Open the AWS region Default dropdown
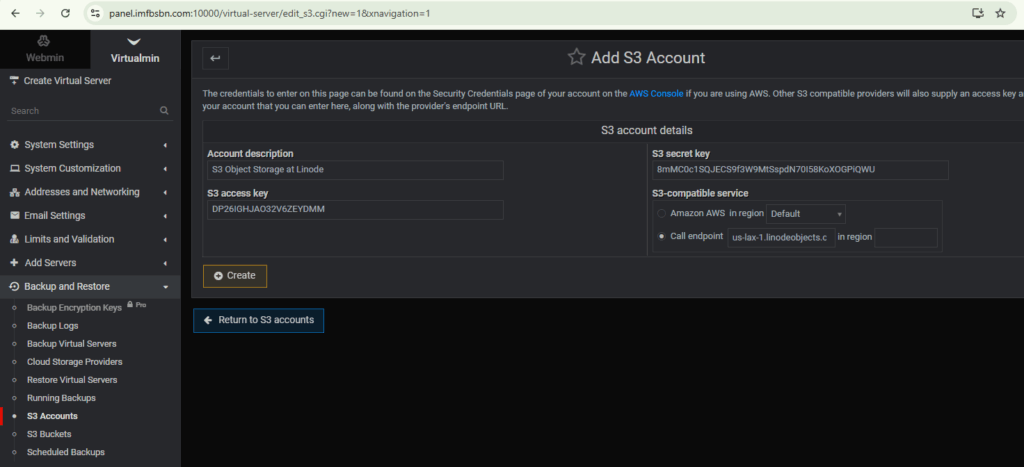 pos(806,214)
